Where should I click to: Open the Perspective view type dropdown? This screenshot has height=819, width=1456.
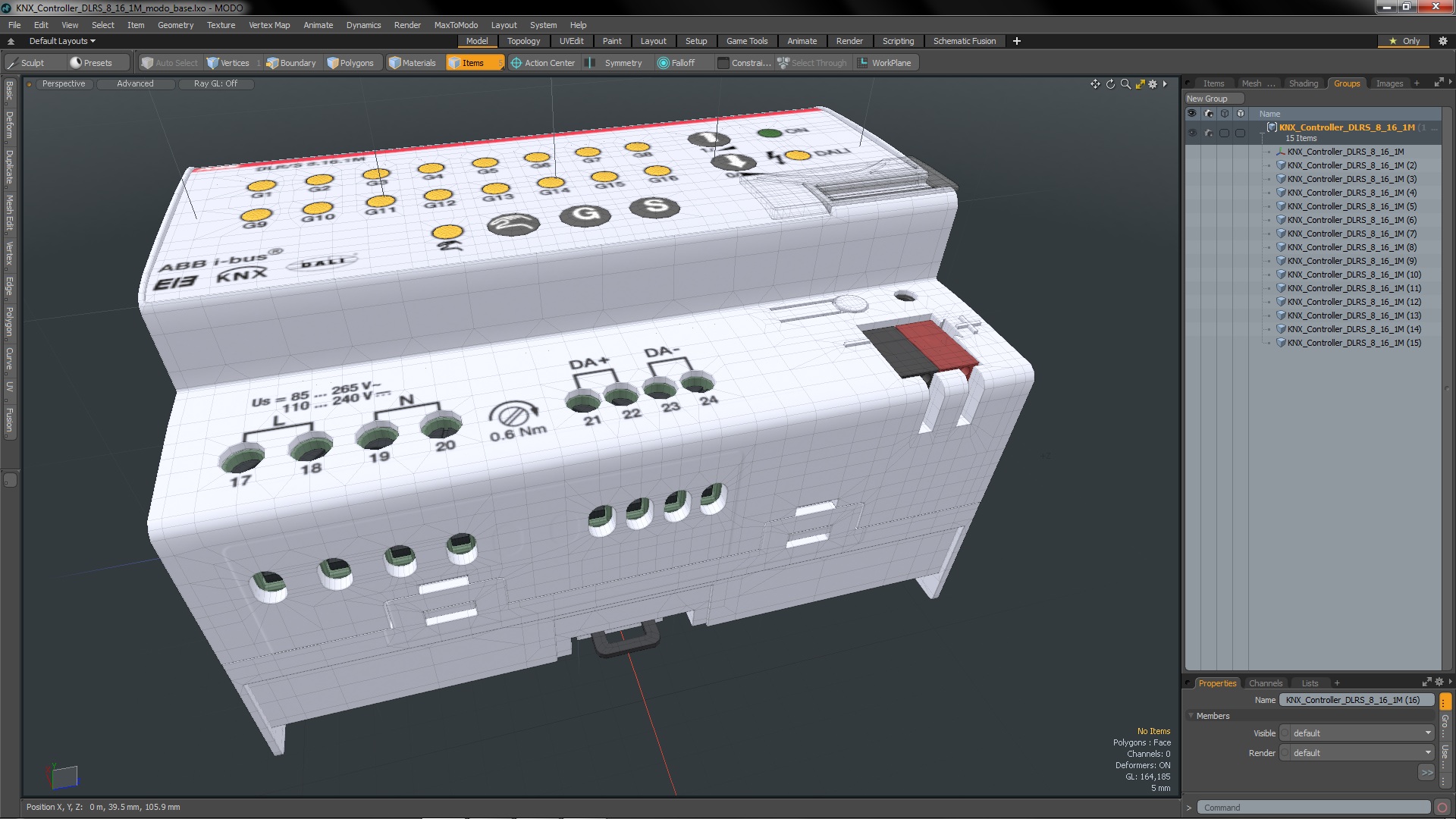[x=64, y=84]
